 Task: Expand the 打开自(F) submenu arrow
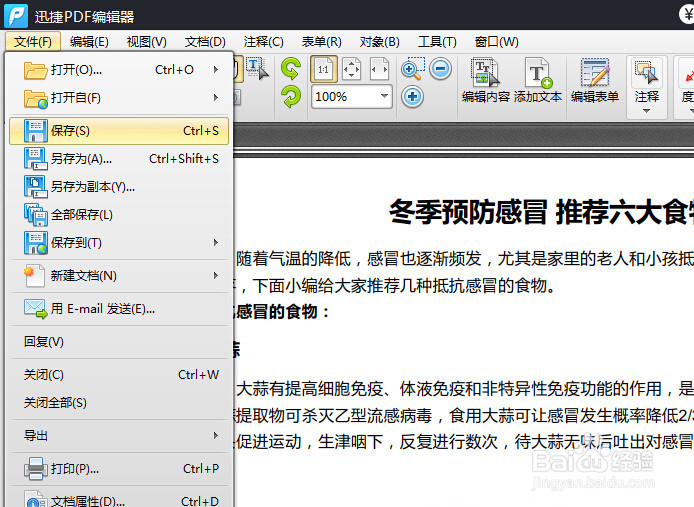tap(216, 97)
